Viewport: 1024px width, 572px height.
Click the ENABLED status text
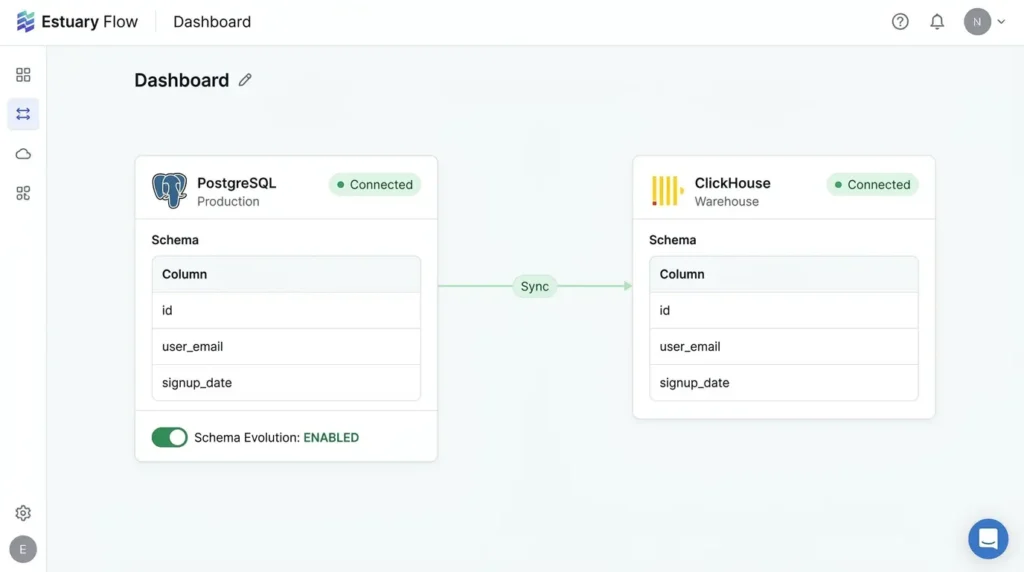pyautogui.click(x=331, y=437)
